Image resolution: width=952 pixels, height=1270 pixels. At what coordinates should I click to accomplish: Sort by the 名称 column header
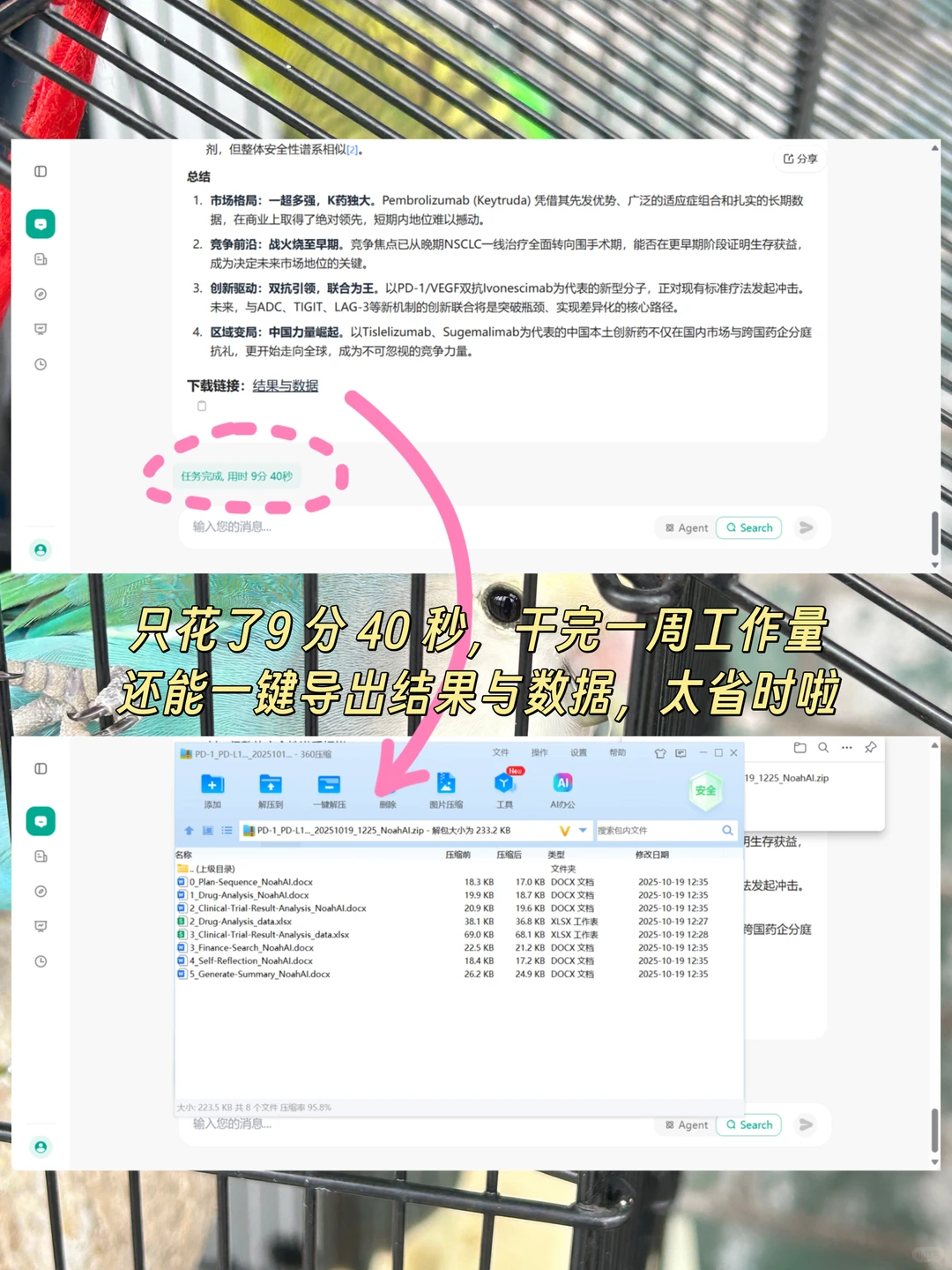click(183, 855)
